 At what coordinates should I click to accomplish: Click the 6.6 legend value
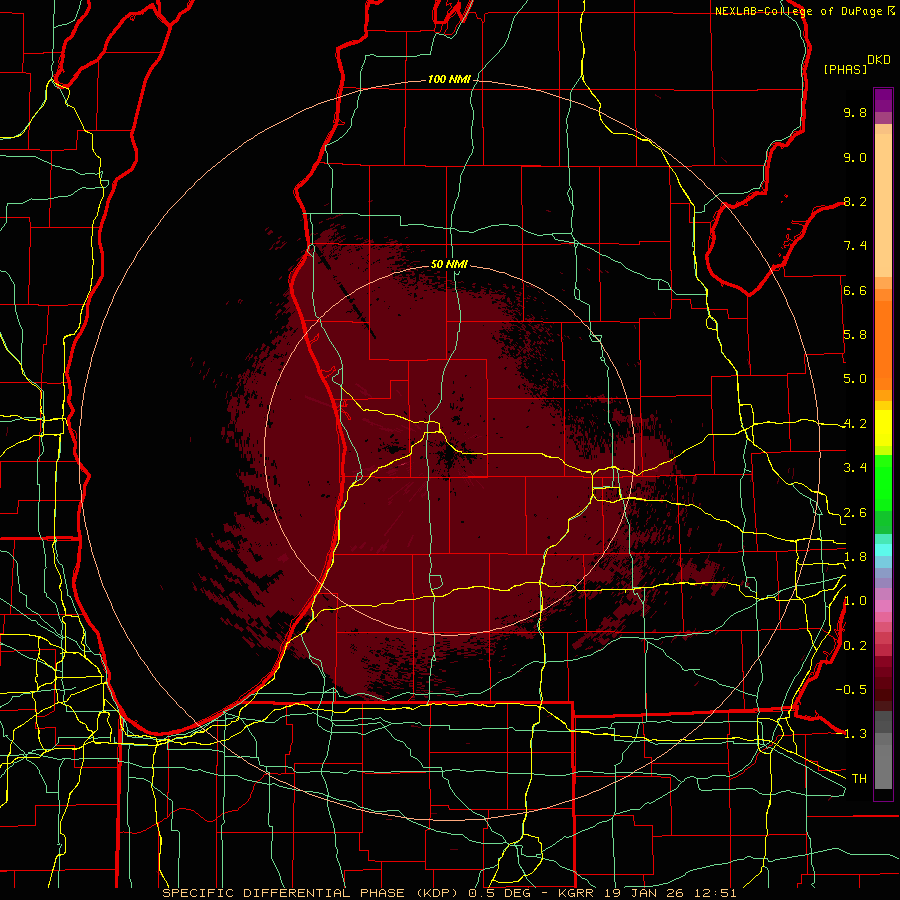pos(855,290)
